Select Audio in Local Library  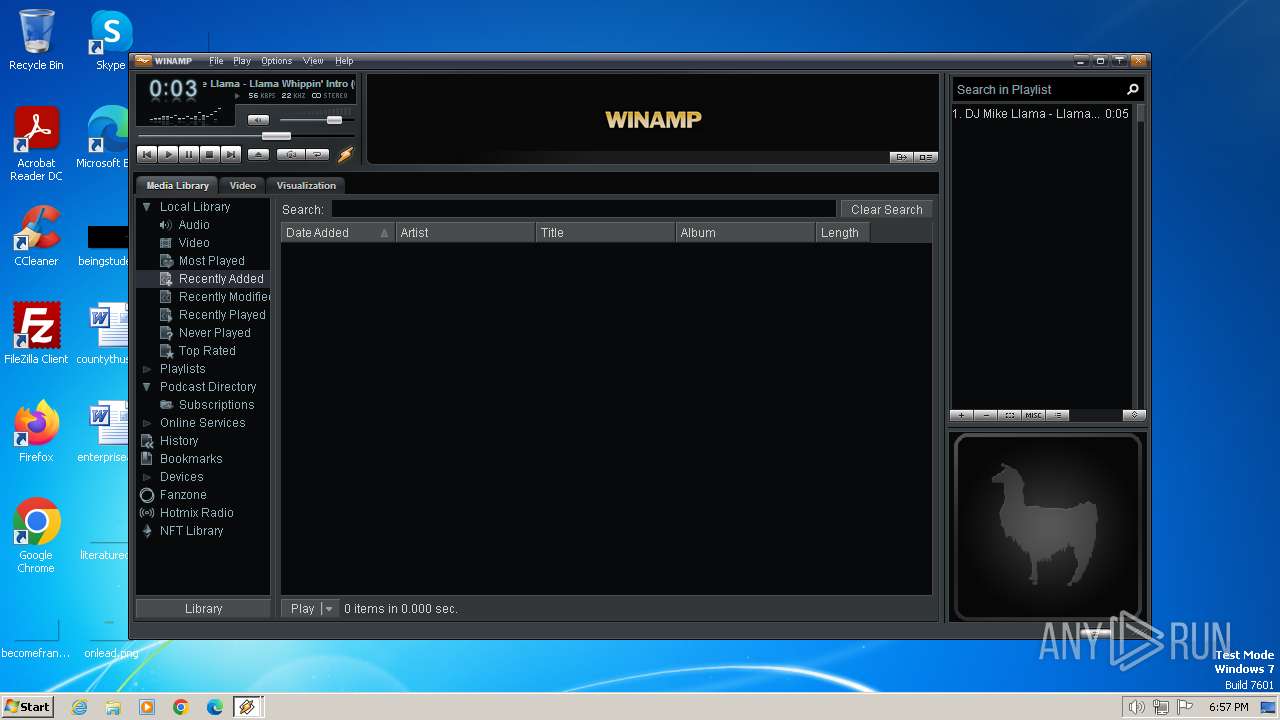click(x=194, y=225)
